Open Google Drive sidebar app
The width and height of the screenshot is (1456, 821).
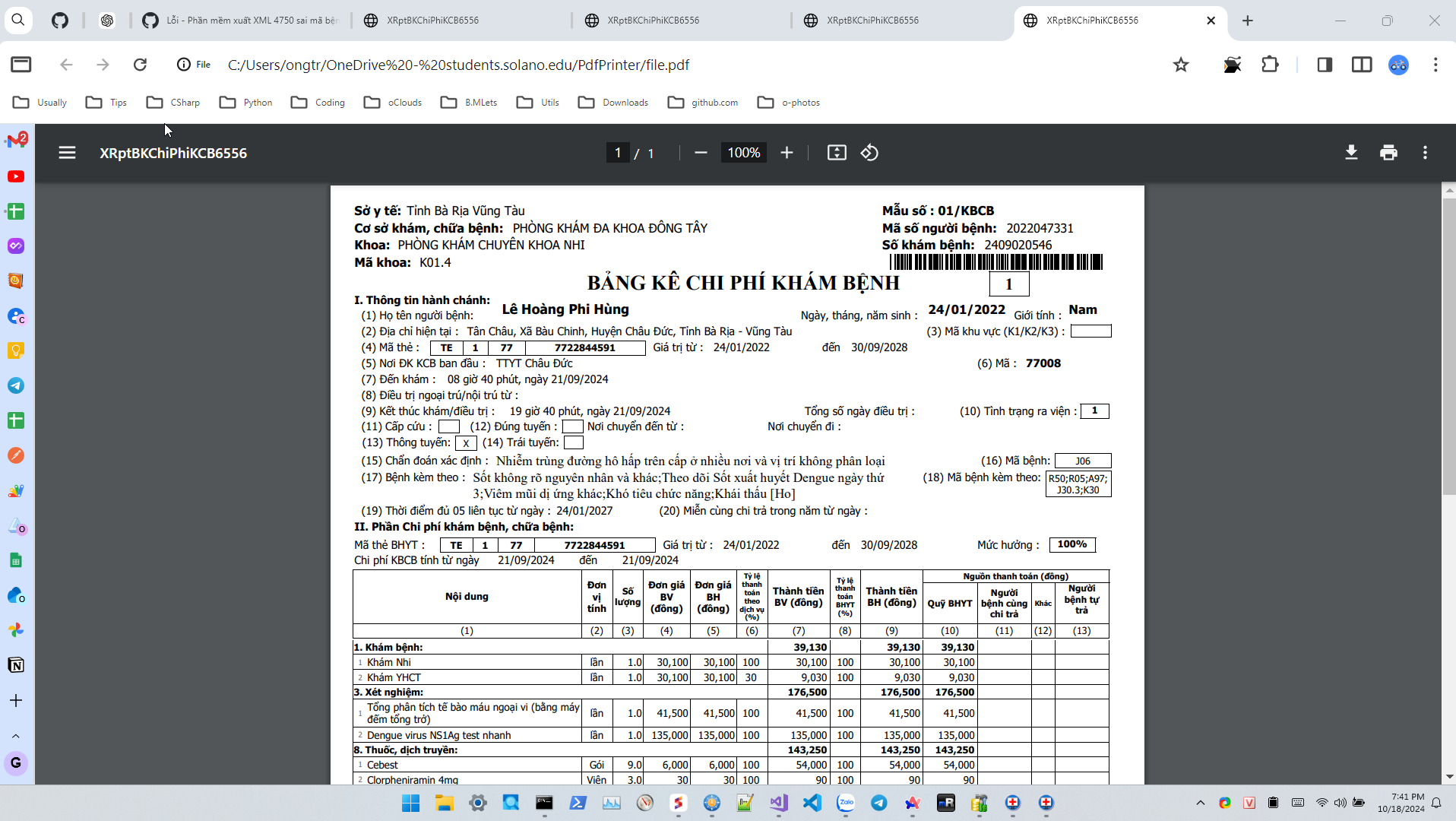[16, 526]
